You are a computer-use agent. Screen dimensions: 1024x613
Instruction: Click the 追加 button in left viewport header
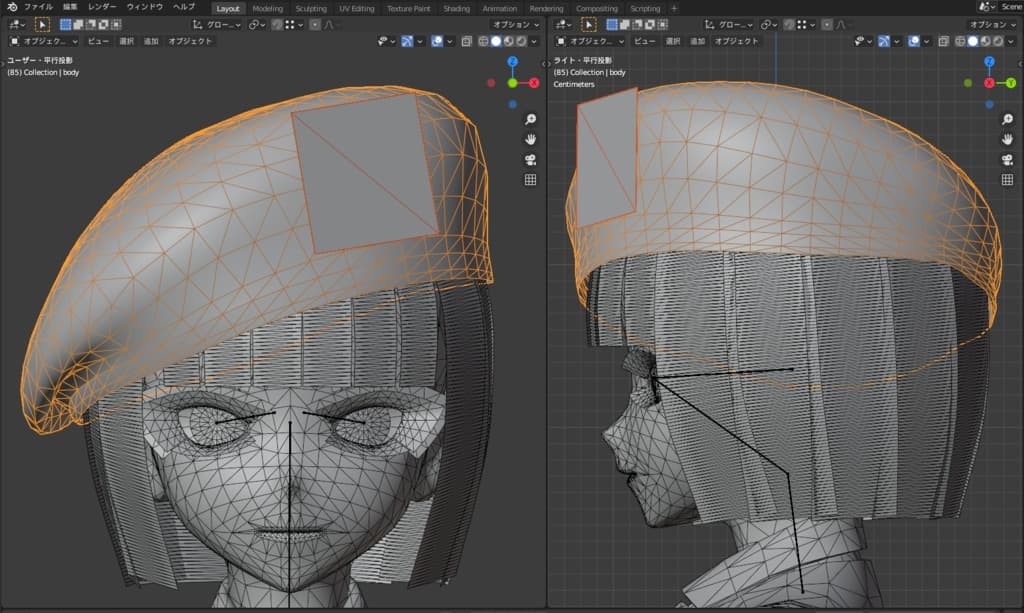[x=151, y=41]
